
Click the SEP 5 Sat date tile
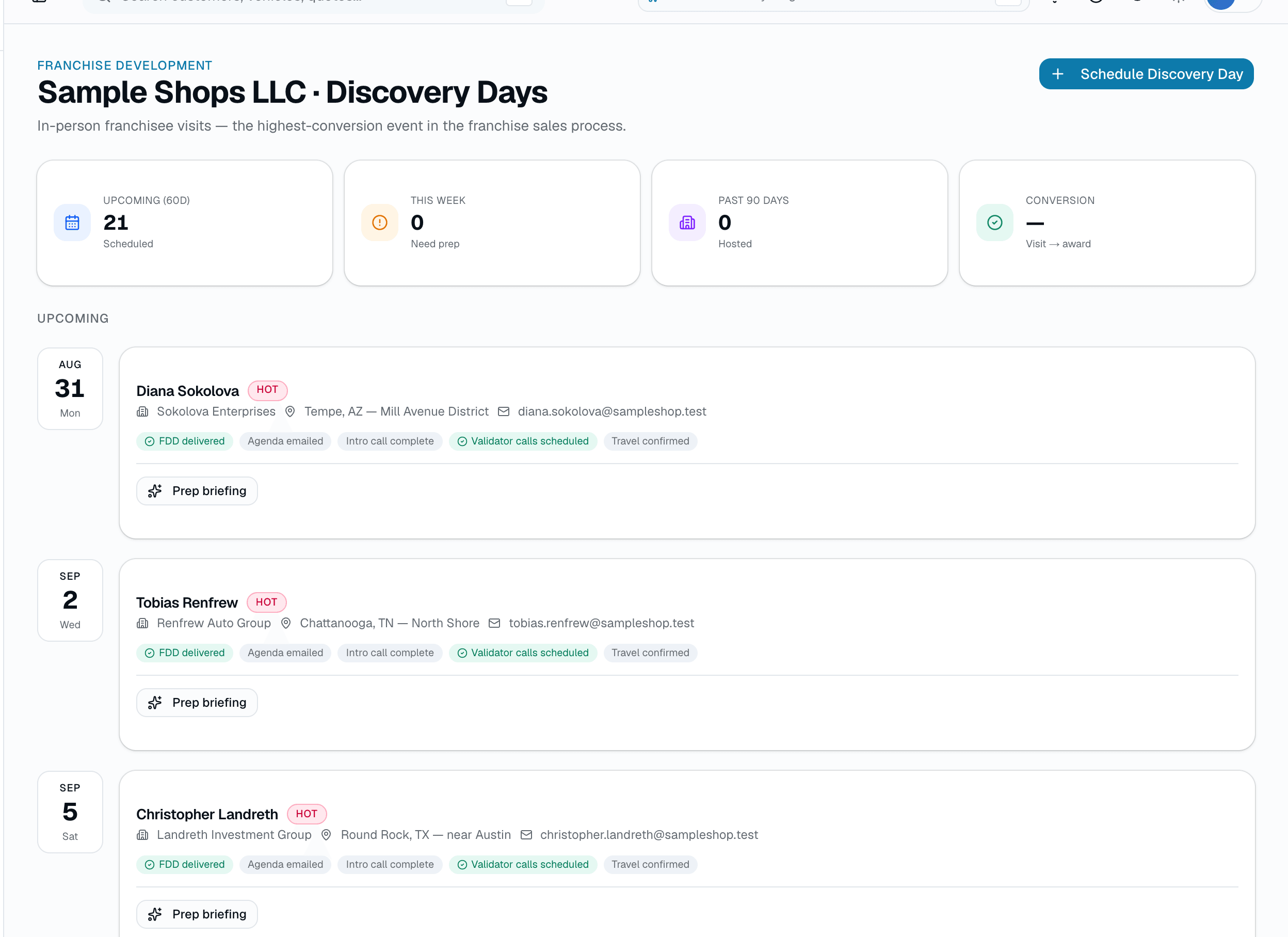tap(70, 812)
